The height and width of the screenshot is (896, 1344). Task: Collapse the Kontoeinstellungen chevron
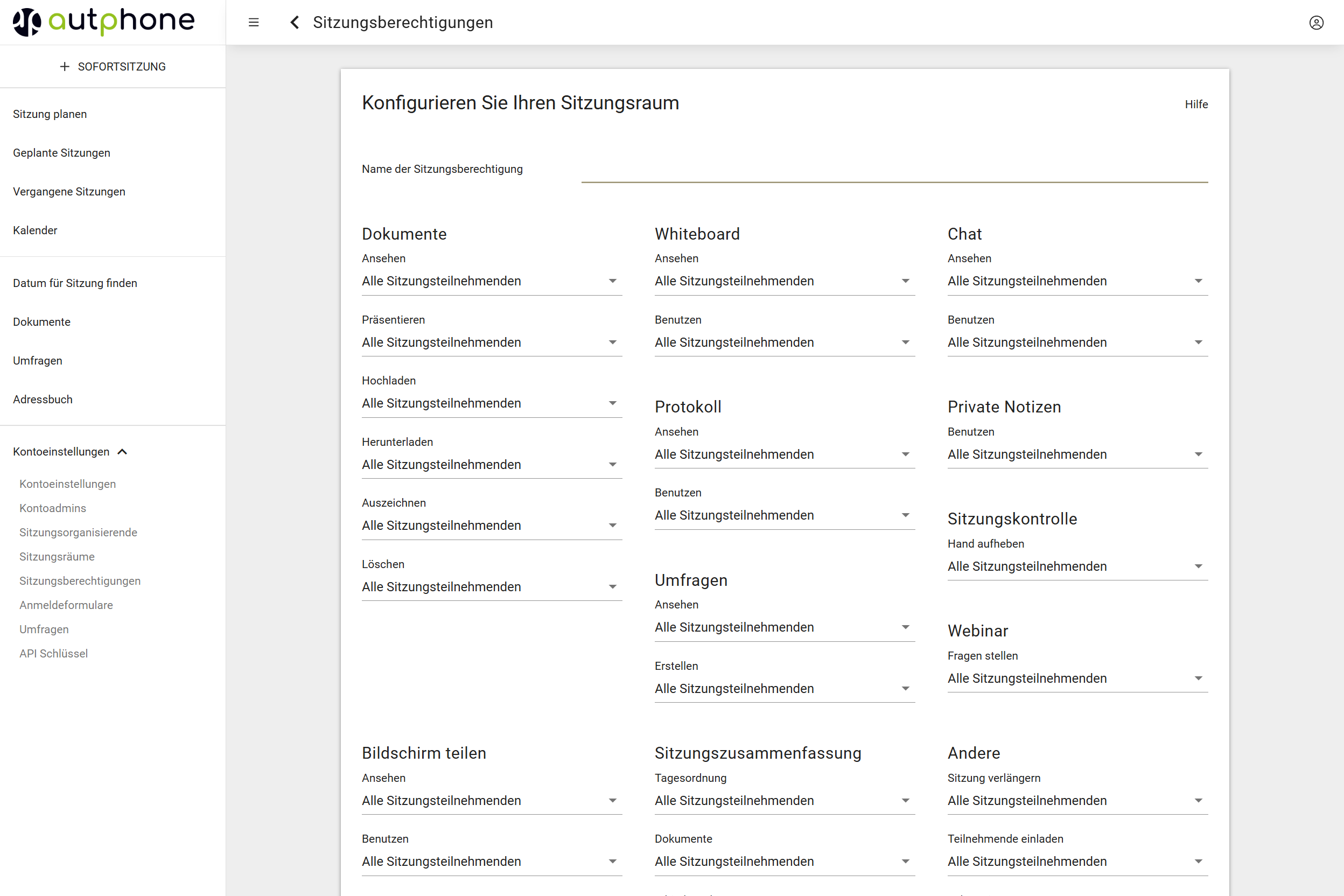click(122, 452)
